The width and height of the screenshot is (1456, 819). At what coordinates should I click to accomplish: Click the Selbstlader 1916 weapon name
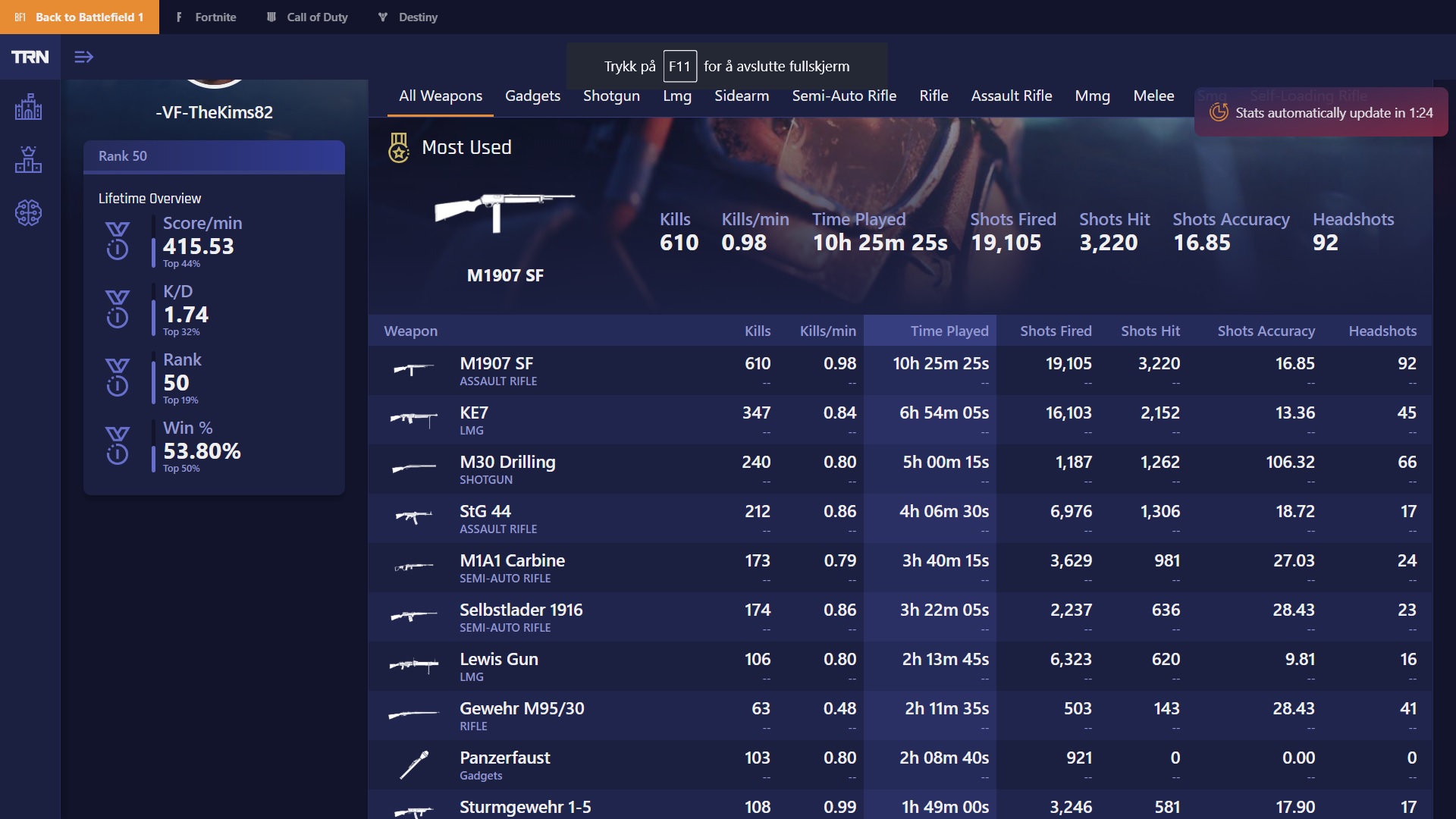click(521, 610)
